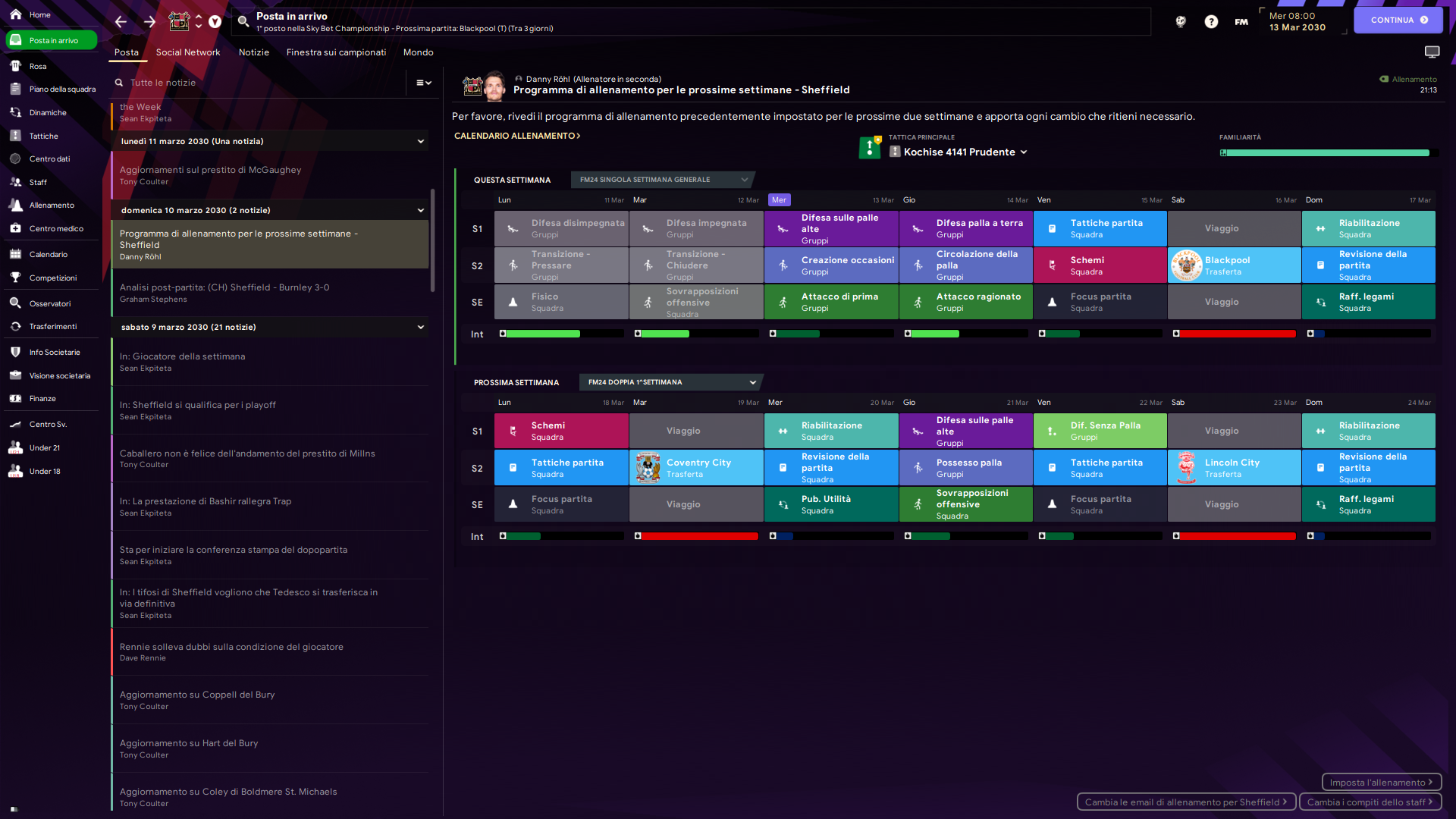
Task: Open the Finestra sui campionati tab
Action: [336, 52]
